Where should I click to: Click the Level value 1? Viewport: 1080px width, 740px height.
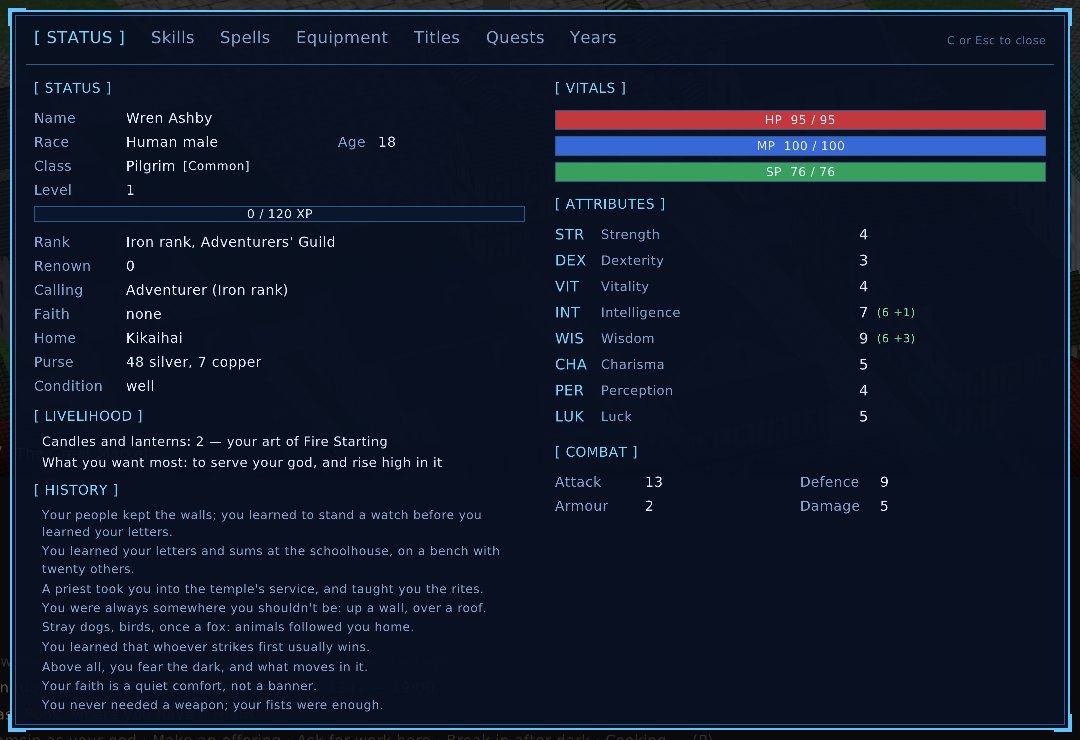[130, 190]
